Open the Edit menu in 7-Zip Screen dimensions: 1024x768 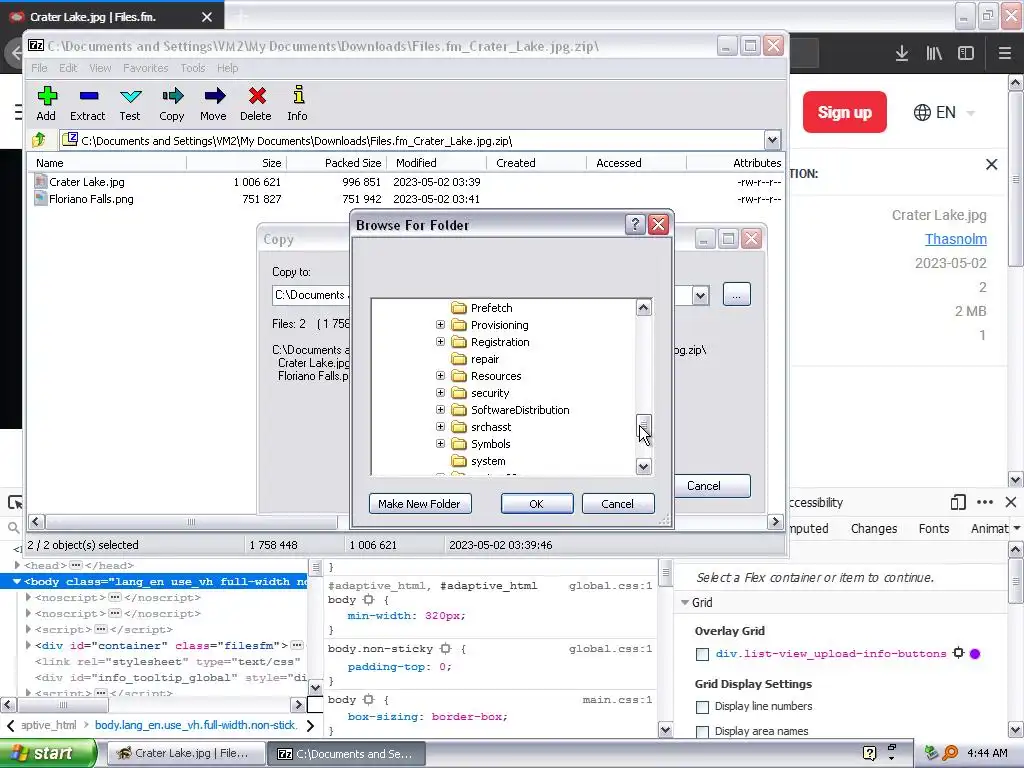tap(68, 68)
